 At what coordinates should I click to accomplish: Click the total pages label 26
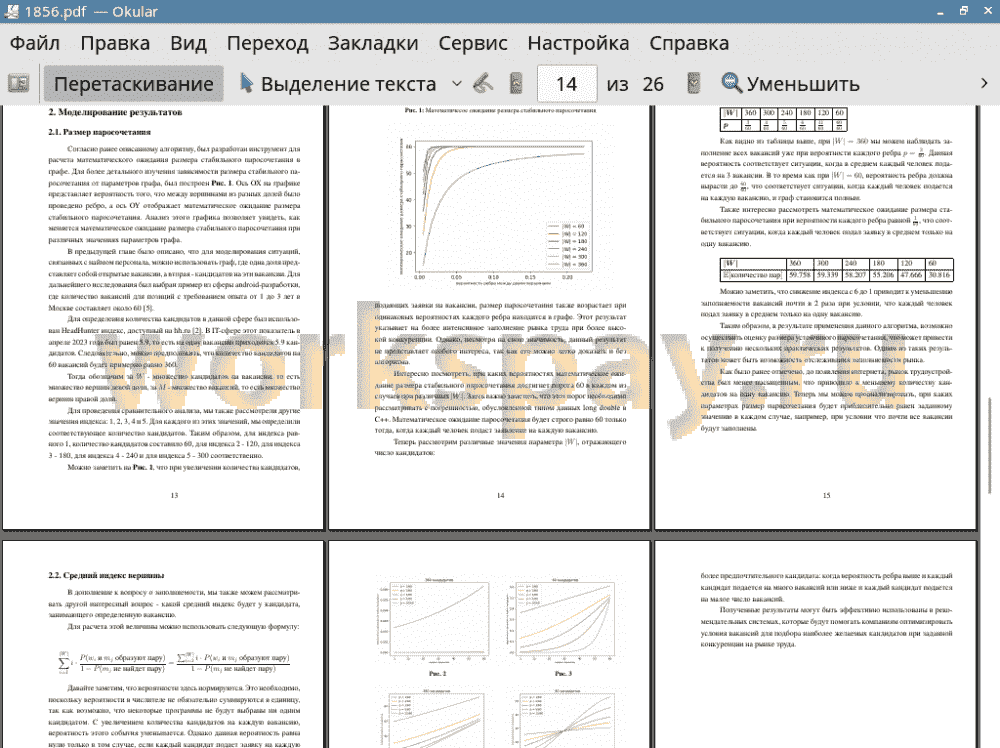653,84
